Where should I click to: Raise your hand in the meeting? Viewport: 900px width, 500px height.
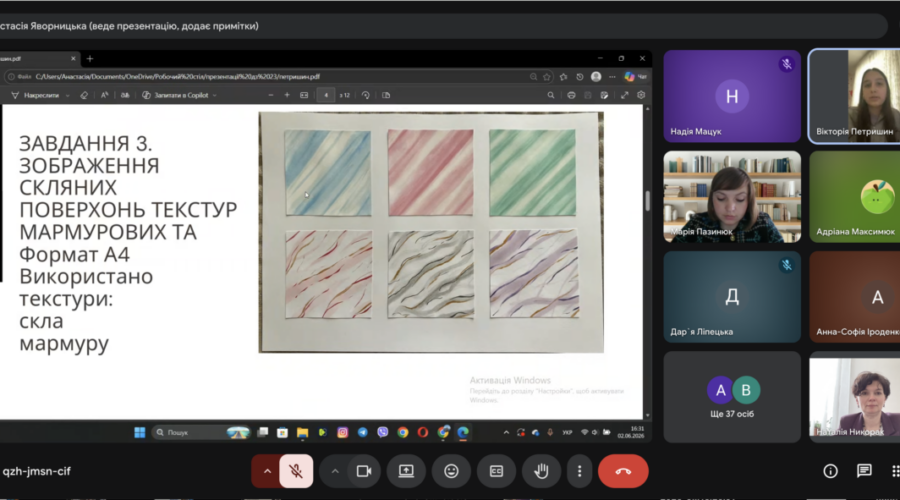click(x=541, y=471)
